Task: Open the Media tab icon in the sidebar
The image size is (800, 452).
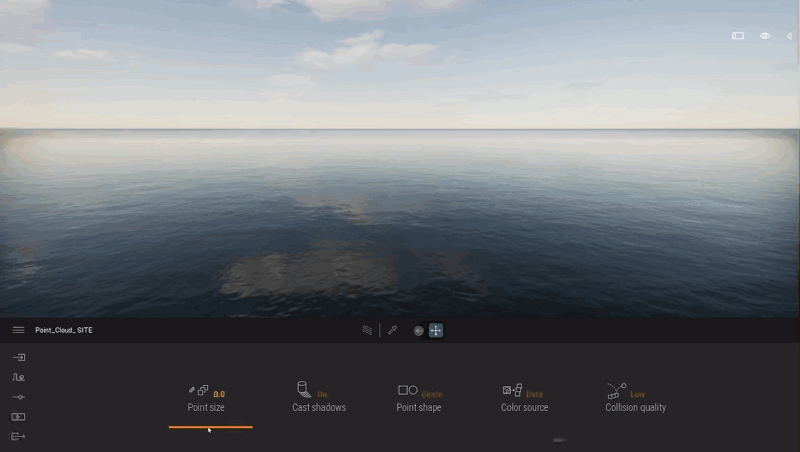Action: [x=18, y=417]
